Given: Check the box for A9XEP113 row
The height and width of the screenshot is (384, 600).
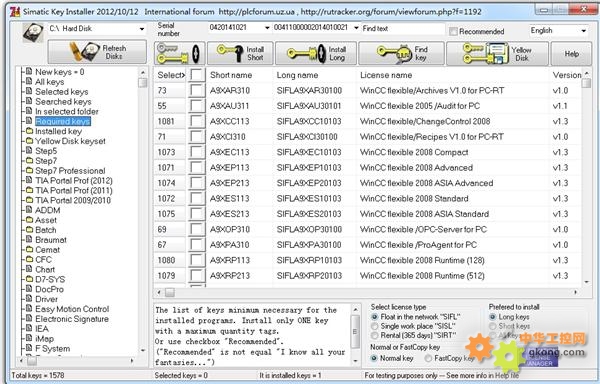Looking at the screenshot, I should (x=197, y=168).
